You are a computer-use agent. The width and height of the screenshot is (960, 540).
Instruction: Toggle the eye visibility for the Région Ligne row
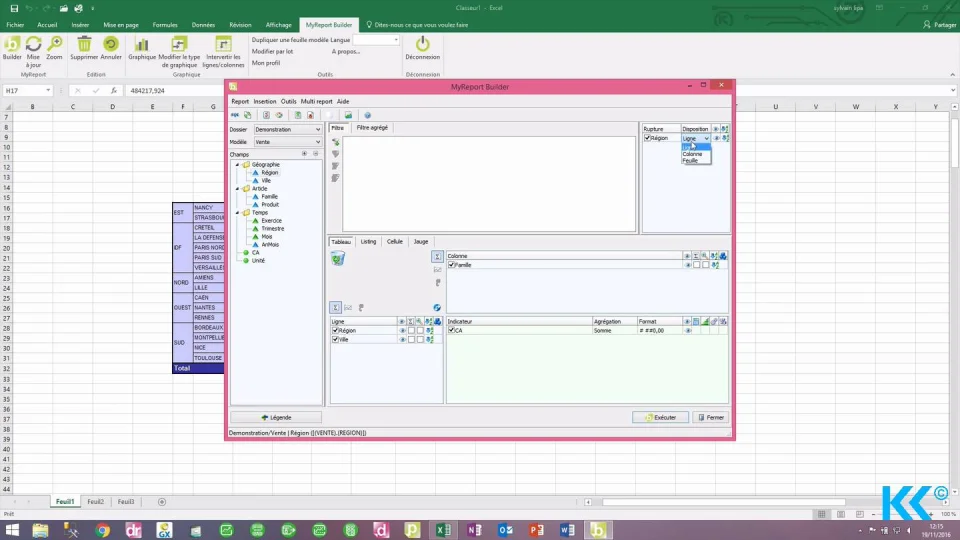pos(402,331)
